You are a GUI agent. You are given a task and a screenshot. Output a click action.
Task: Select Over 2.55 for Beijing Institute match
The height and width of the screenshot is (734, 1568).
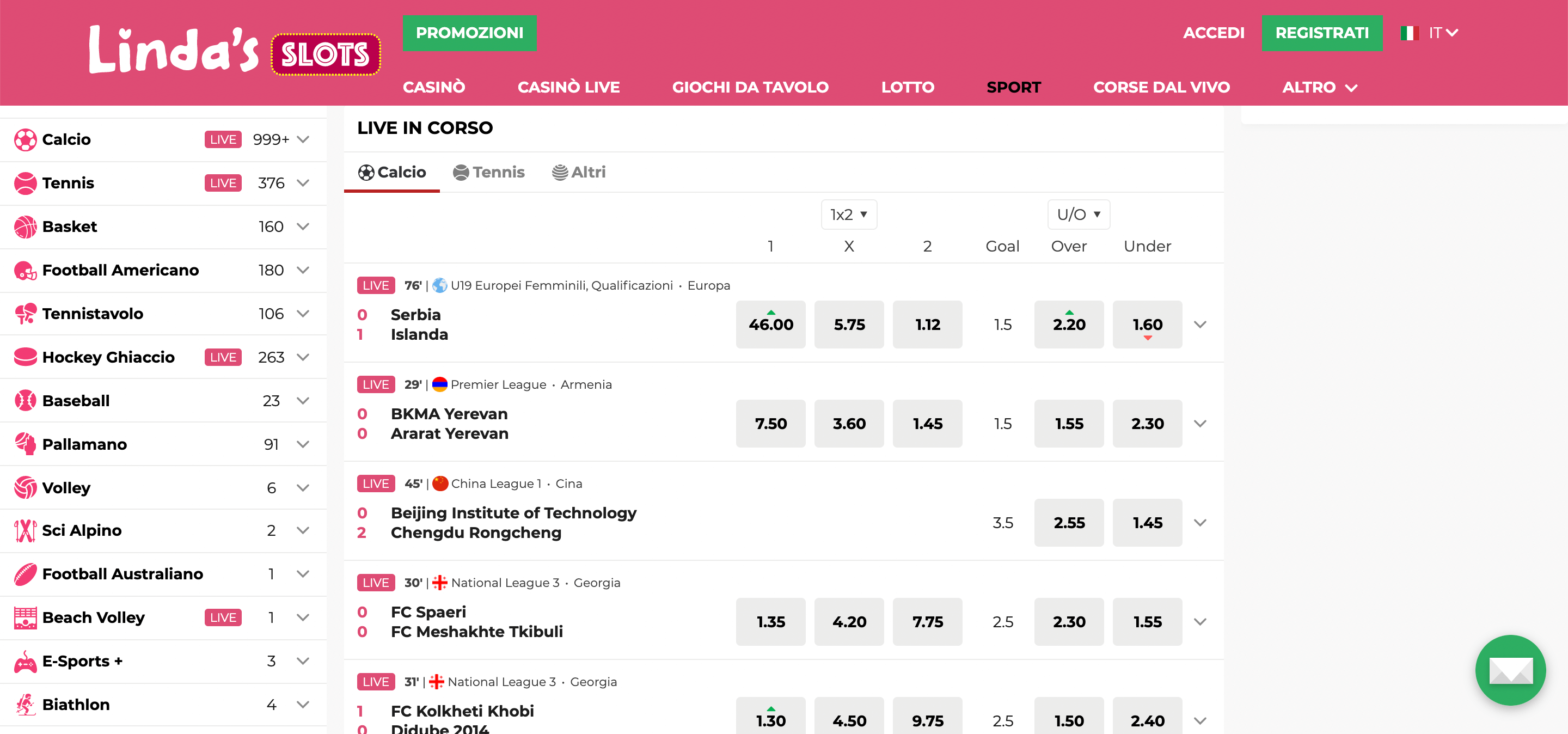[x=1069, y=523]
